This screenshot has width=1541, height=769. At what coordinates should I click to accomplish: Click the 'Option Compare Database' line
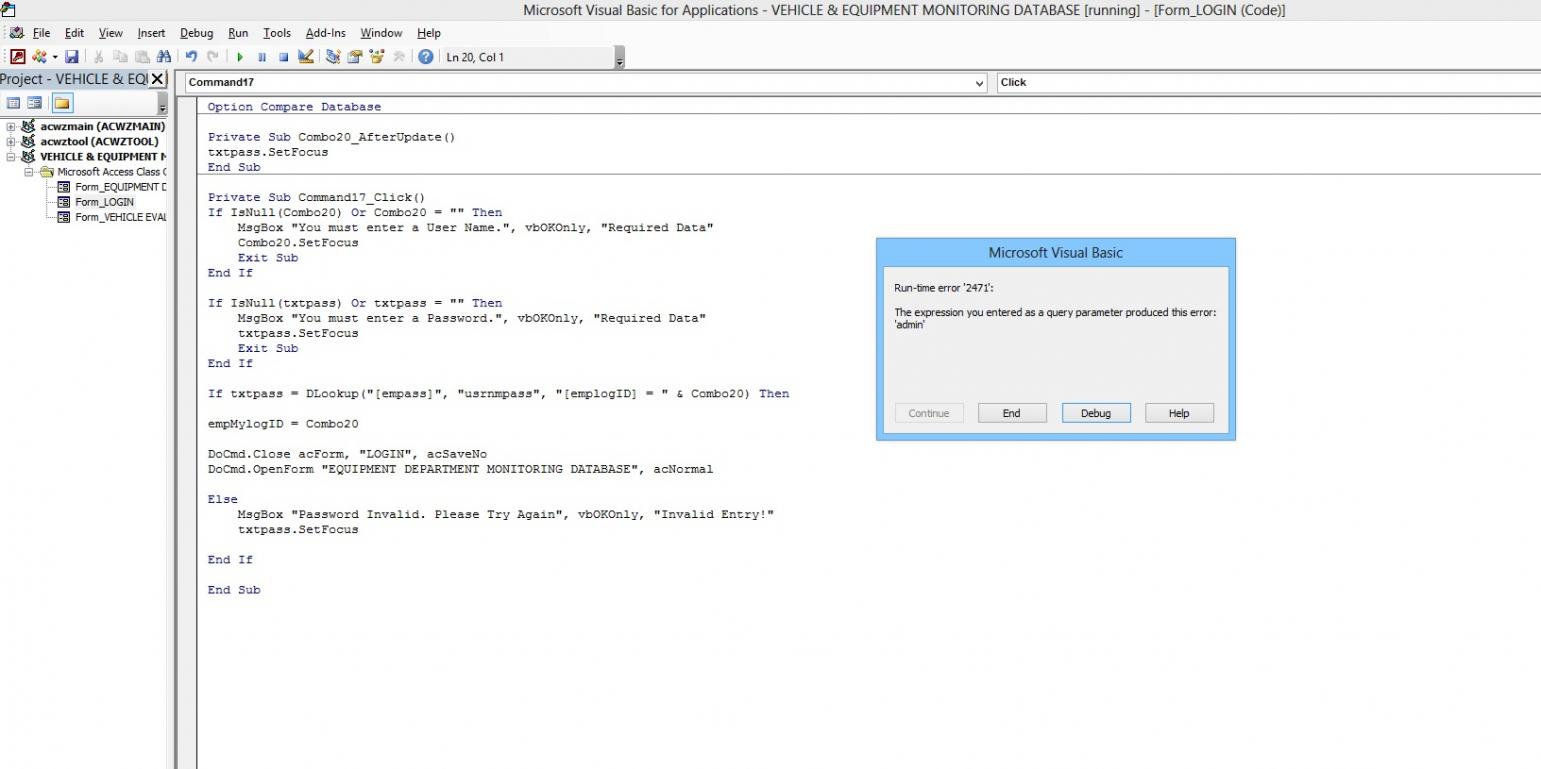(294, 107)
